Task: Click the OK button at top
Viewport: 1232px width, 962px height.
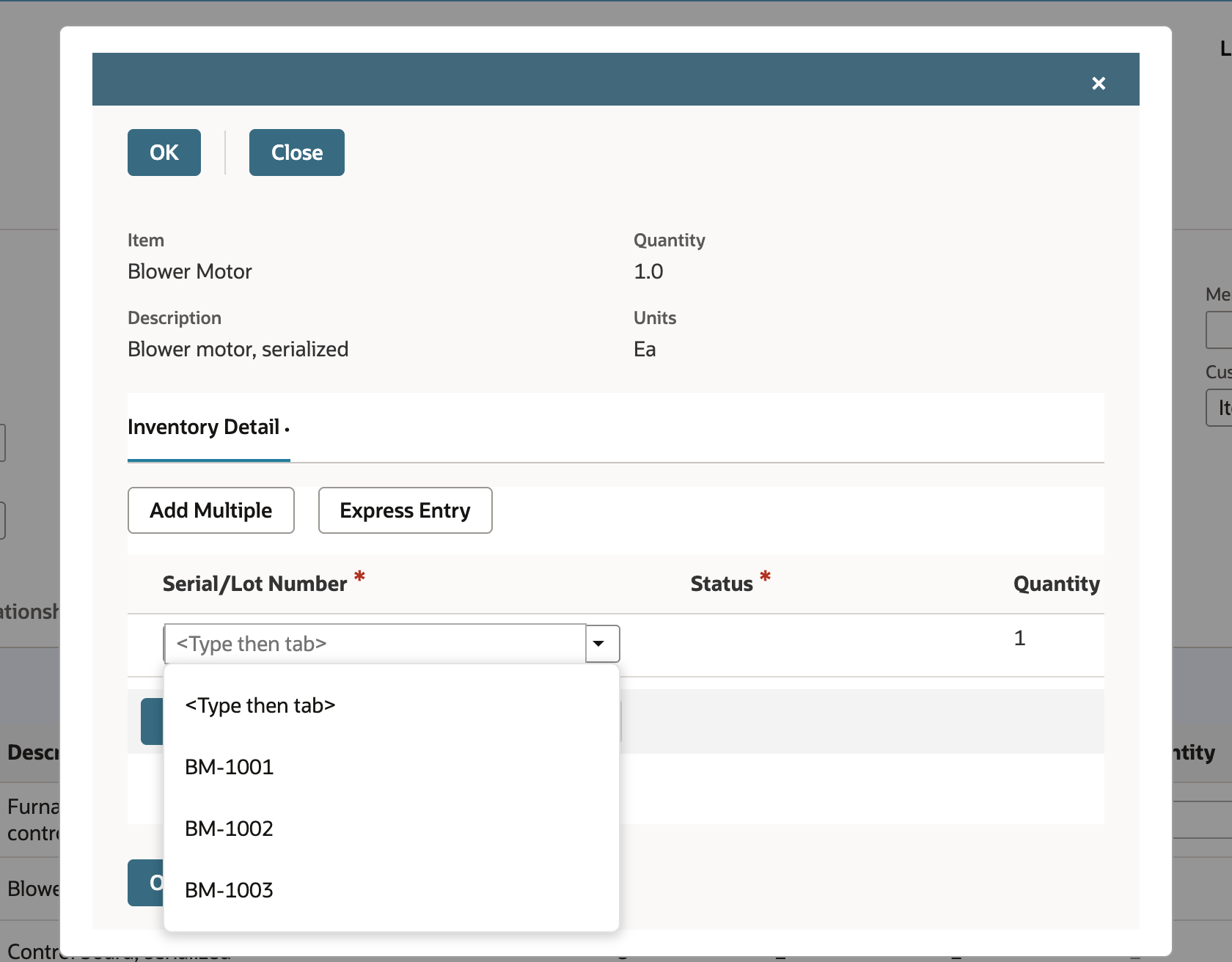Action: (164, 153)
